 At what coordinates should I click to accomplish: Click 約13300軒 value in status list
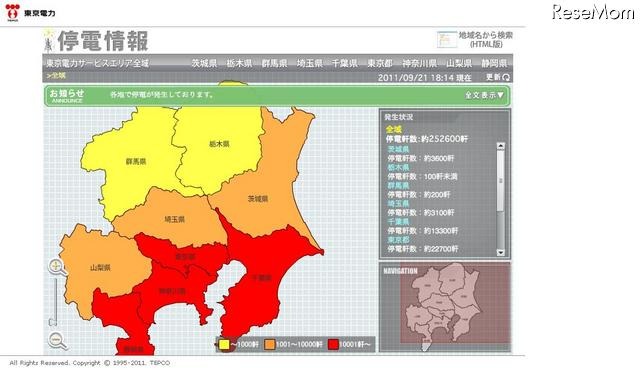pyautogui.click(x=441, y=231)
